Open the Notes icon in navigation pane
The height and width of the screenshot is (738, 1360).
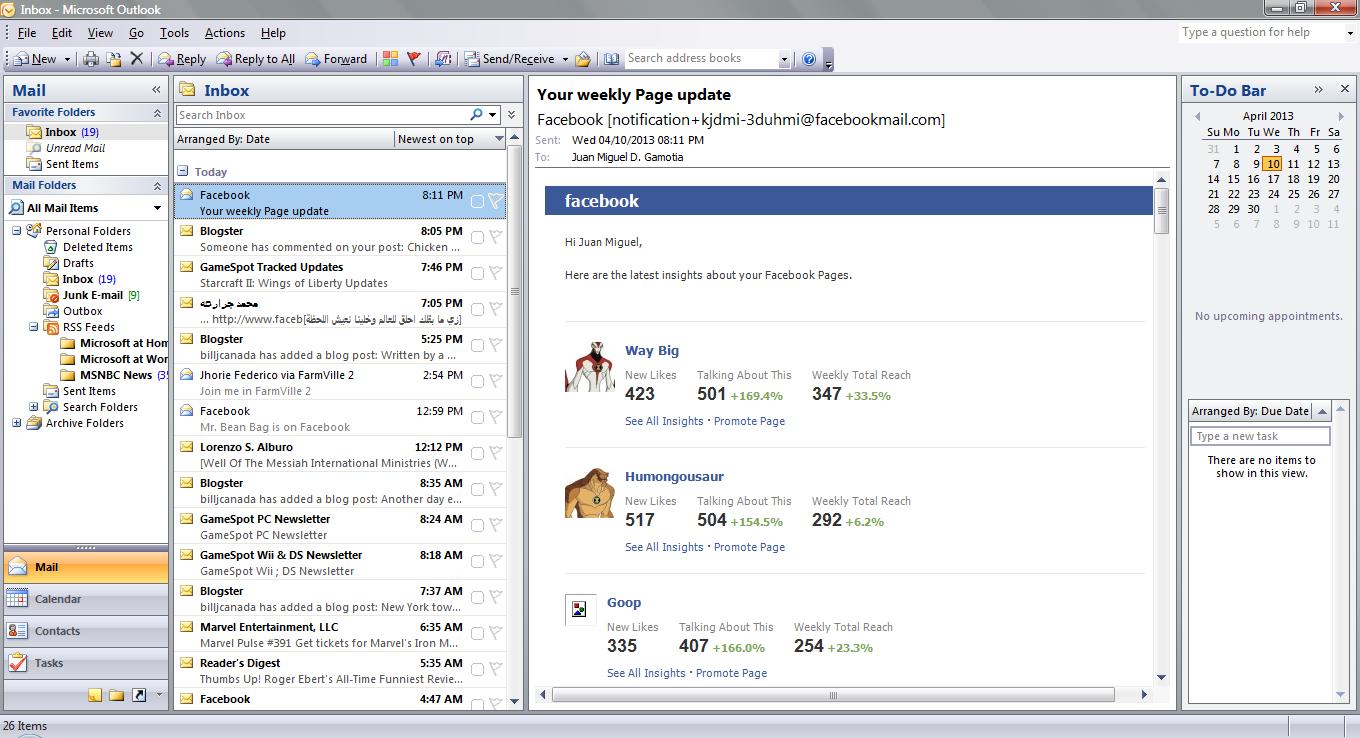coord(95,695)
